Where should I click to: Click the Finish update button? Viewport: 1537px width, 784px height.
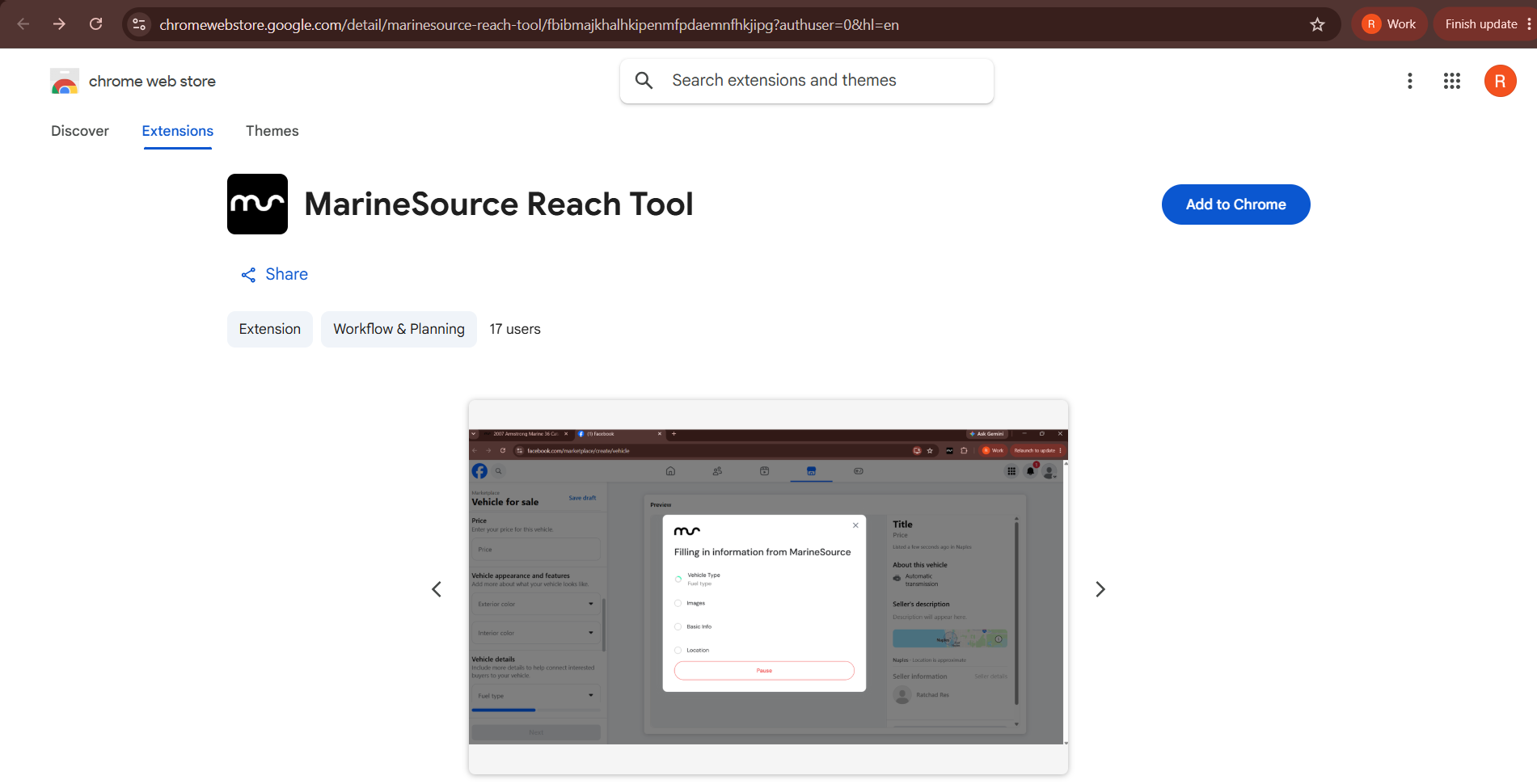[1481, 24]
